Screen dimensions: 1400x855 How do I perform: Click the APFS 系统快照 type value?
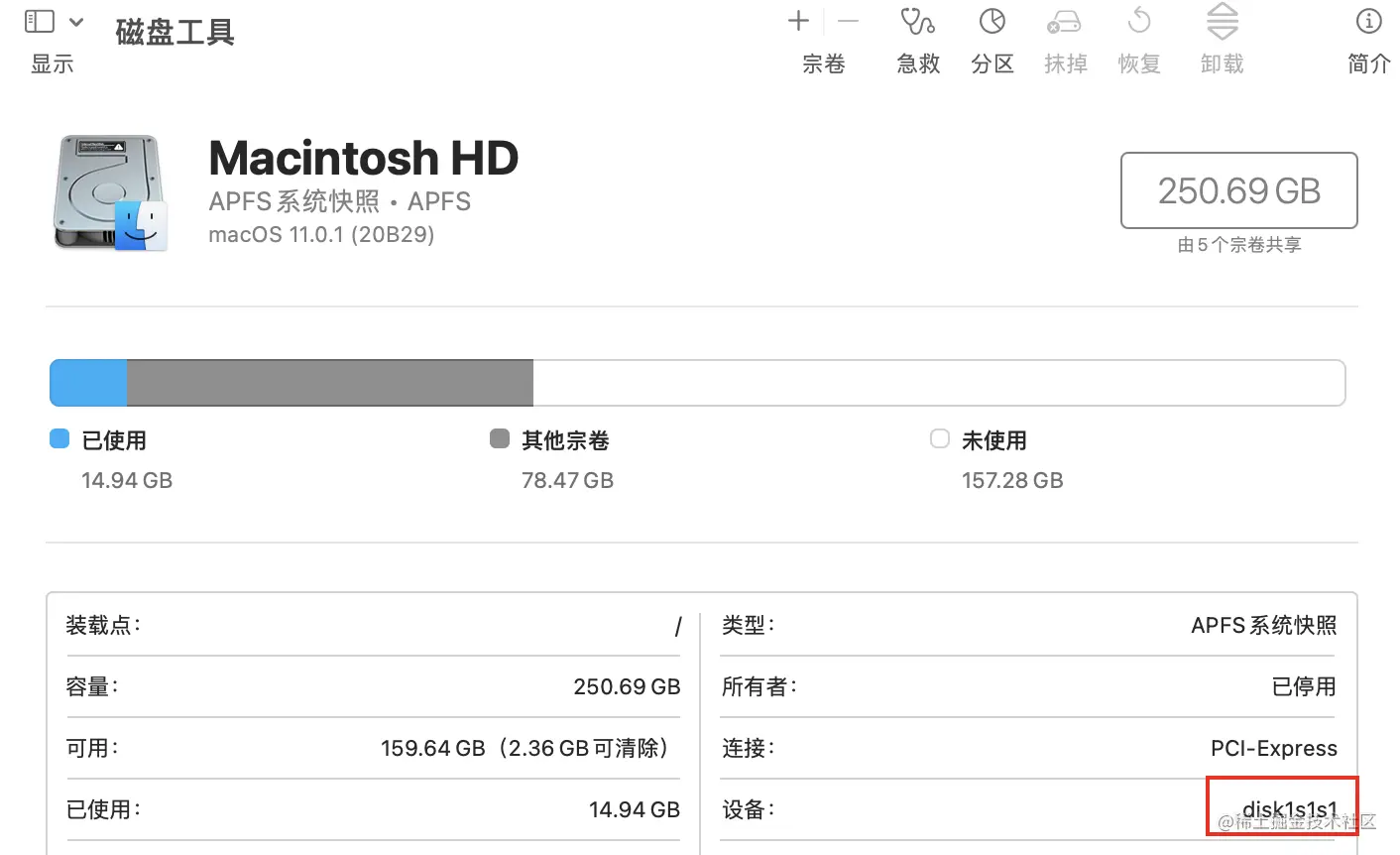pos(1264,626)
